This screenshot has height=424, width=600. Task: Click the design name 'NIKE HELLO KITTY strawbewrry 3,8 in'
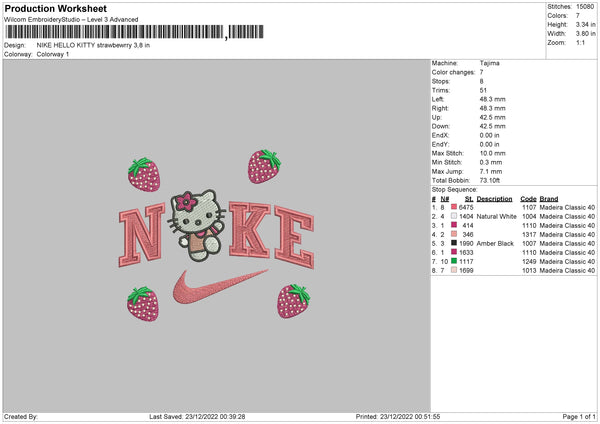(x=93, y=45)
